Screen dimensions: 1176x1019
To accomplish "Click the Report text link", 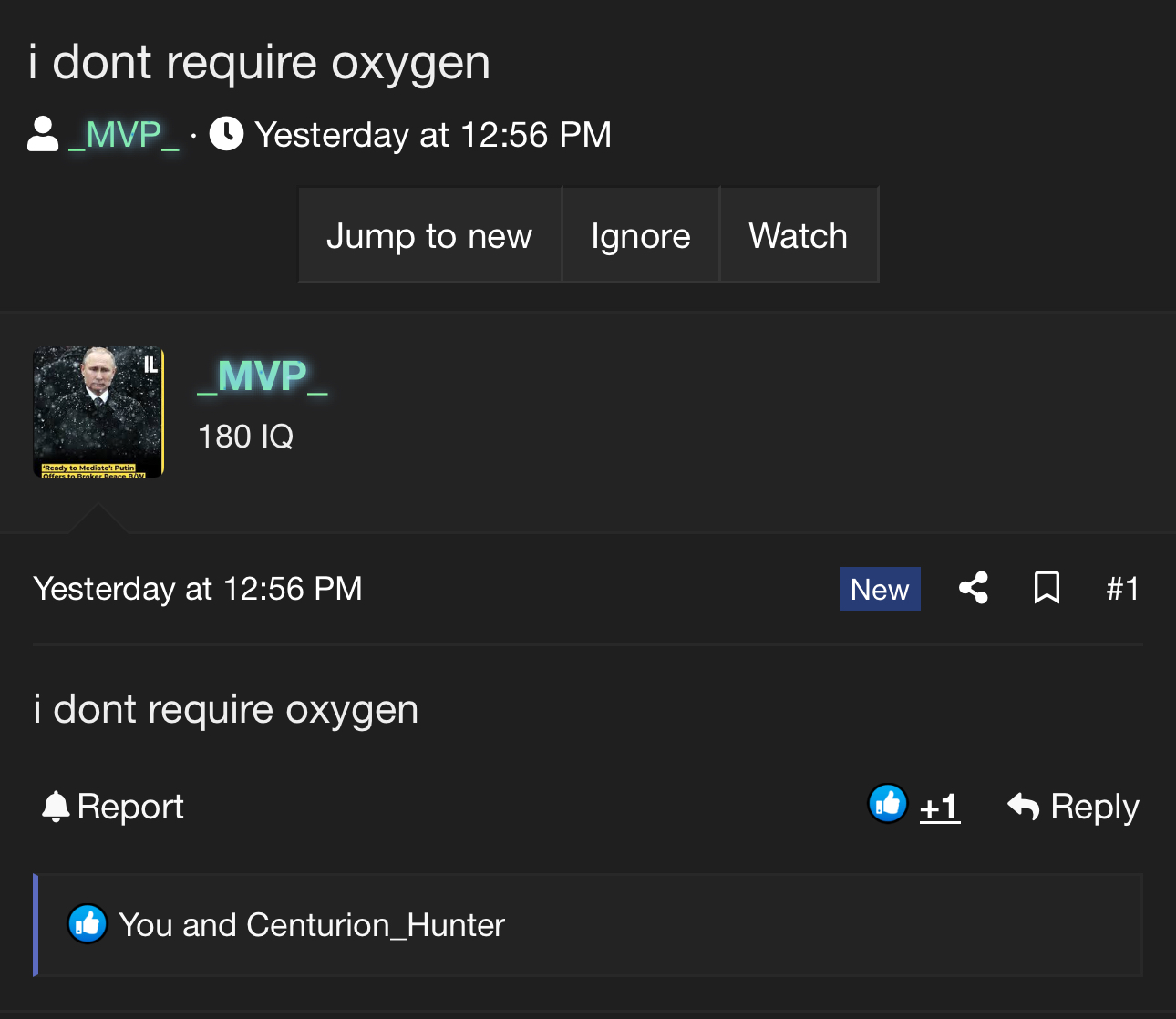I will (x=130, y=807).
